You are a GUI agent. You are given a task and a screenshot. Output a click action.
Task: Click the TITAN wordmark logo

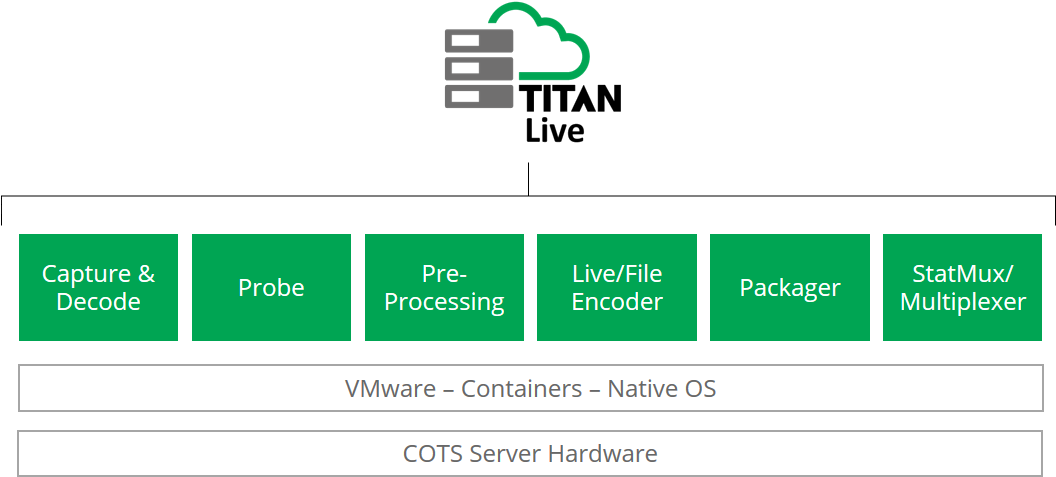(569, 98)
